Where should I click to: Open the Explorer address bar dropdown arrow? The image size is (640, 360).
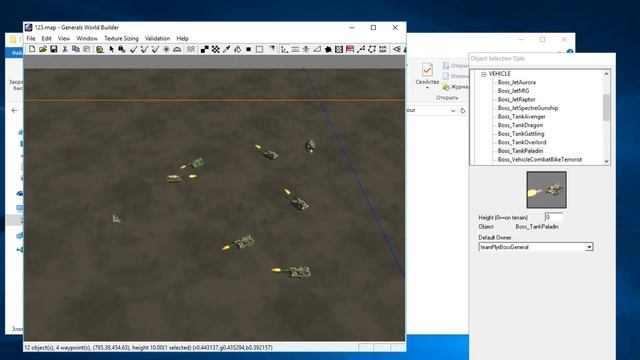coord(453,111)
